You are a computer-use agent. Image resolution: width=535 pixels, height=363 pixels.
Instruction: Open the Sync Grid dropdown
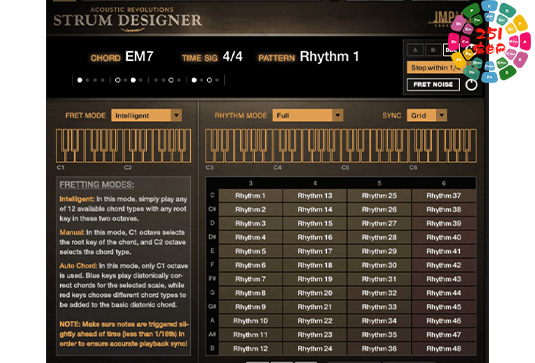(x=427, y=115)
